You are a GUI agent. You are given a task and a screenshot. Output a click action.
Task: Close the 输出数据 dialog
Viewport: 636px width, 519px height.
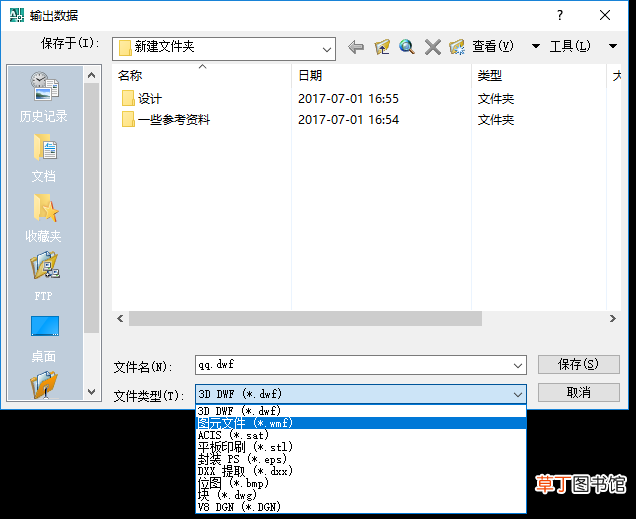(605, 15)
